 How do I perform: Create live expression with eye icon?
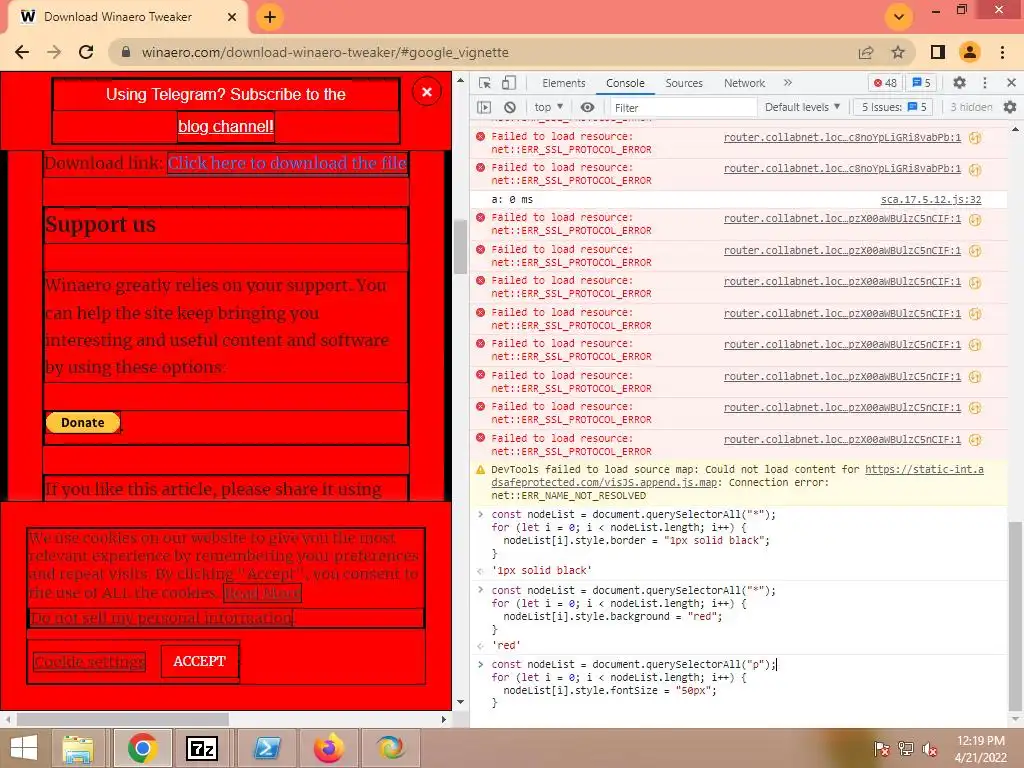coord(588,107)
